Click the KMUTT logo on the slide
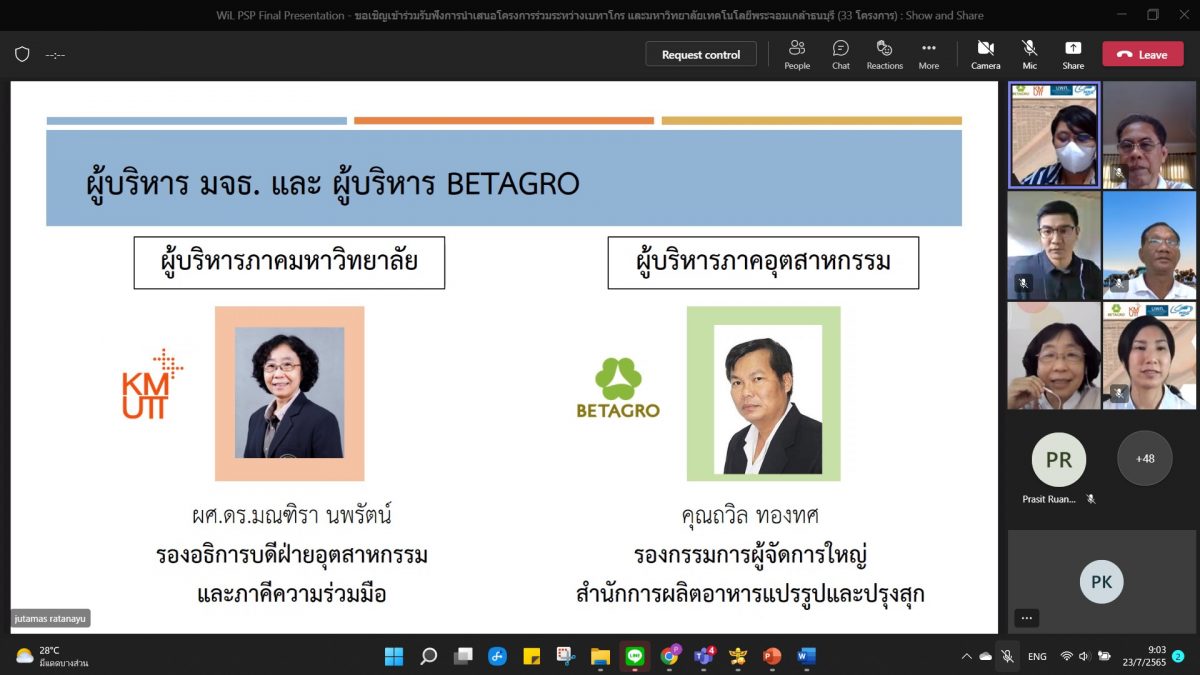This screenshot has height=675, width=1200. (x=152, y=383)
